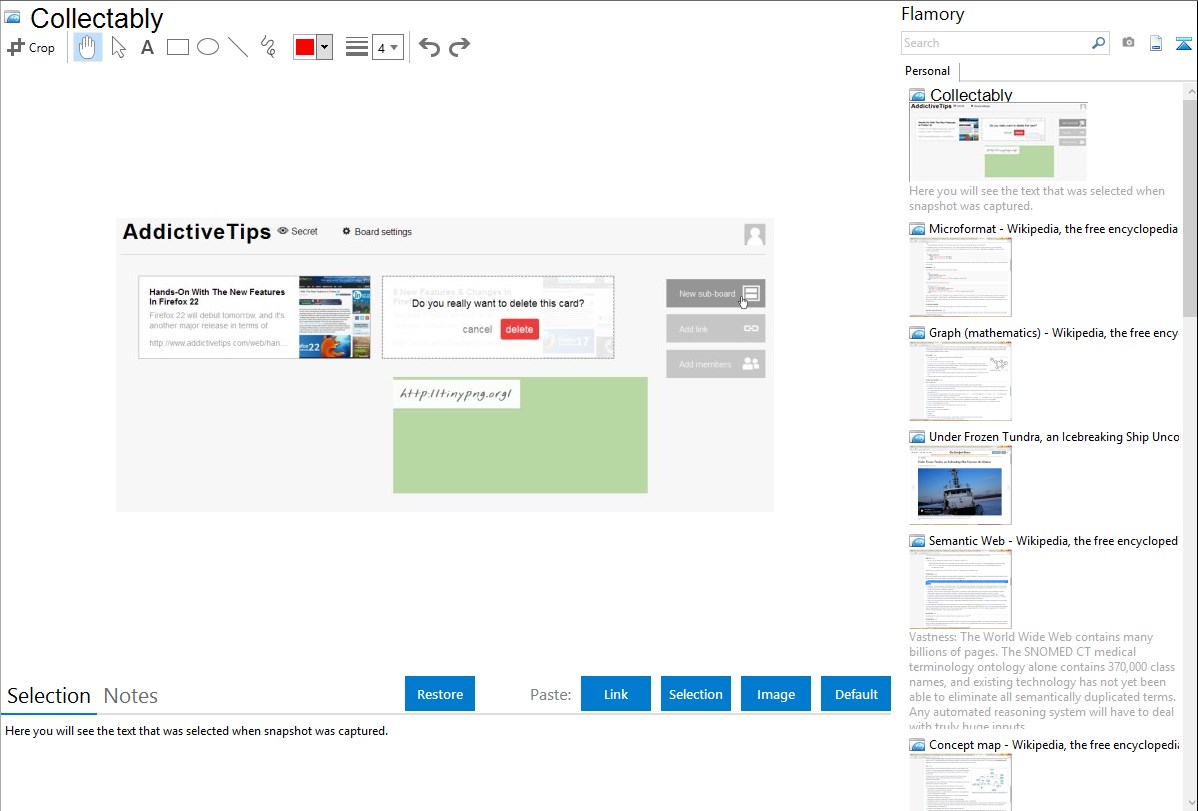Click the browser icon beside Concept map entry
This screenshot has width=1198, height=811.
(x=918, y=745)
